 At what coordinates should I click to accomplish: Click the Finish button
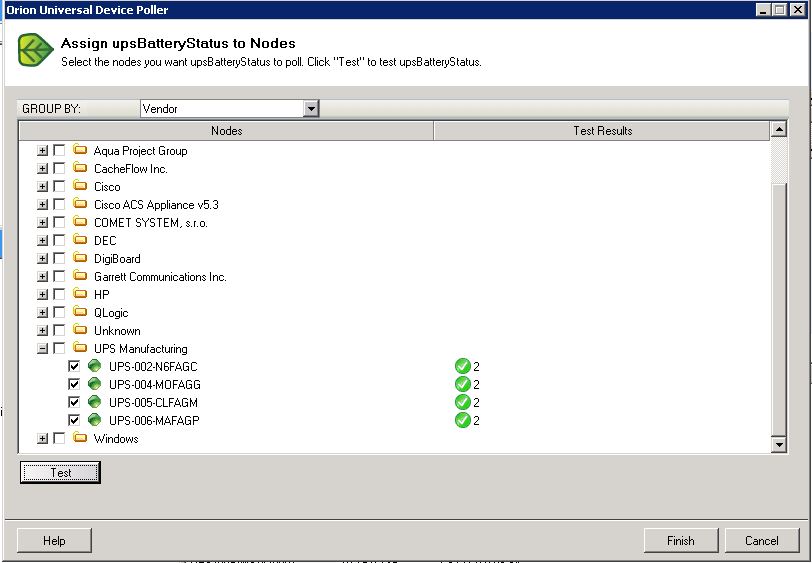click(x=680, y=541)
